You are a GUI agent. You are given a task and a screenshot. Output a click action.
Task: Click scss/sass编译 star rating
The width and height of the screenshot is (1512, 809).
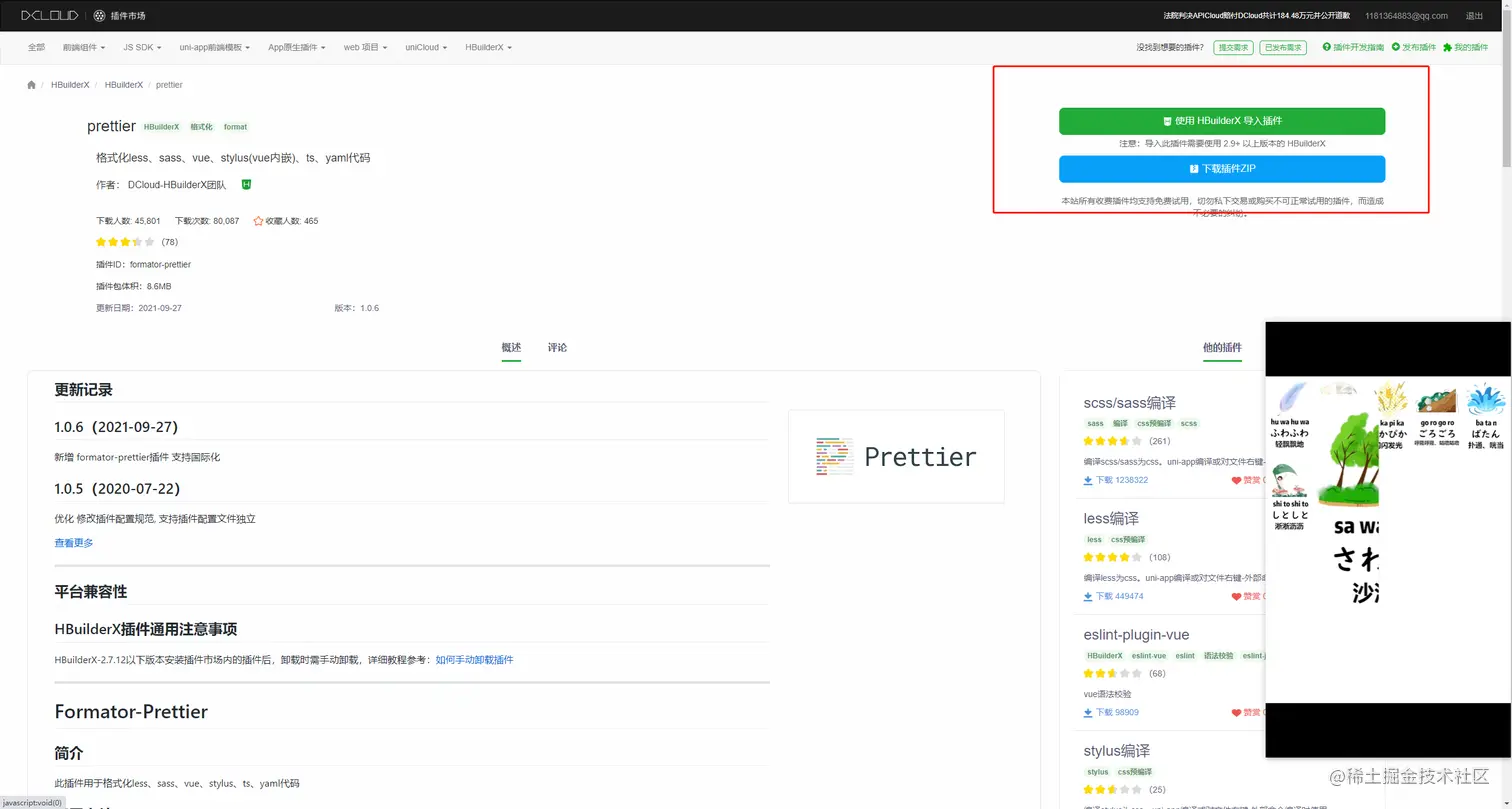[1113, 441]
